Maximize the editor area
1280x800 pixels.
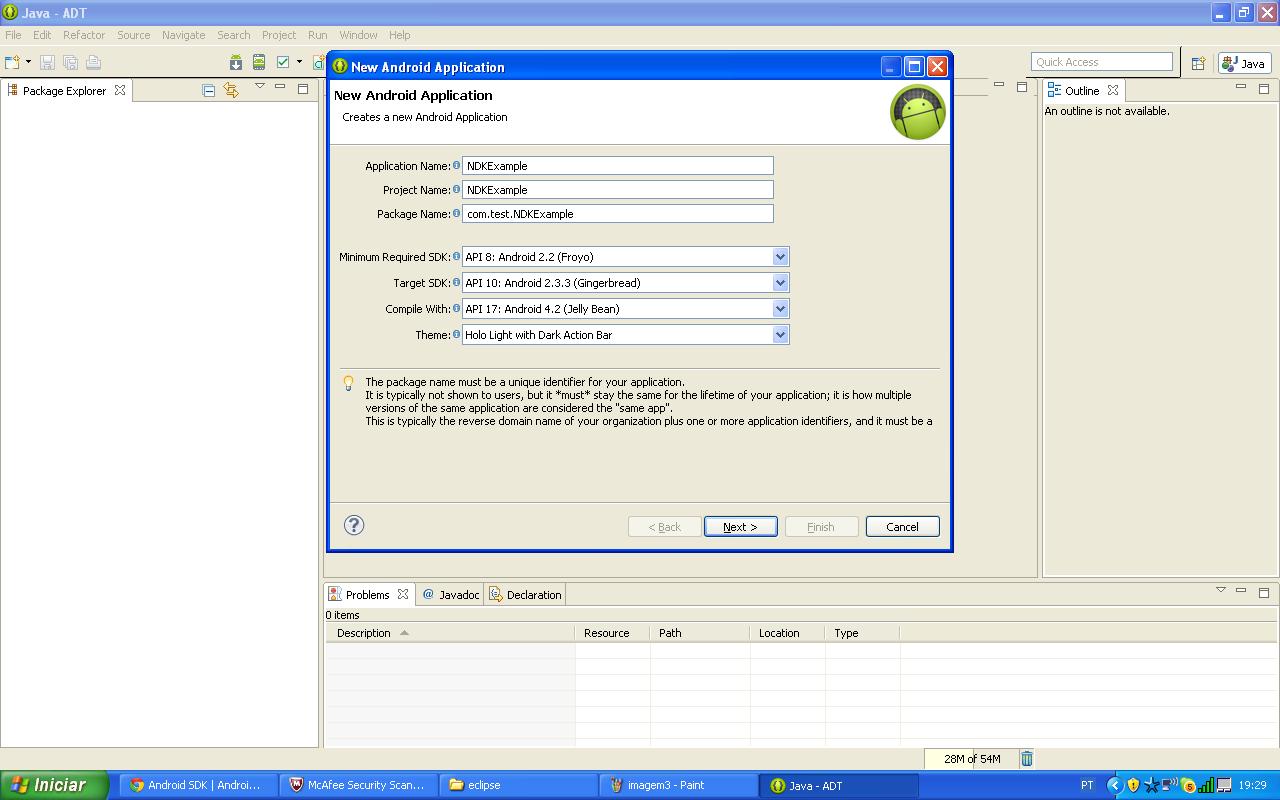1021,86
